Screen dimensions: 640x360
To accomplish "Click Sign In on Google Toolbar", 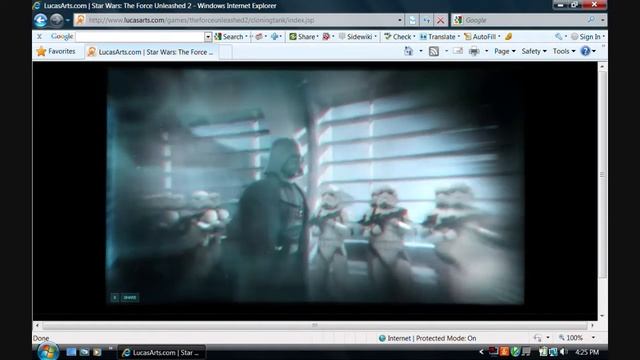I will point(587,37).
